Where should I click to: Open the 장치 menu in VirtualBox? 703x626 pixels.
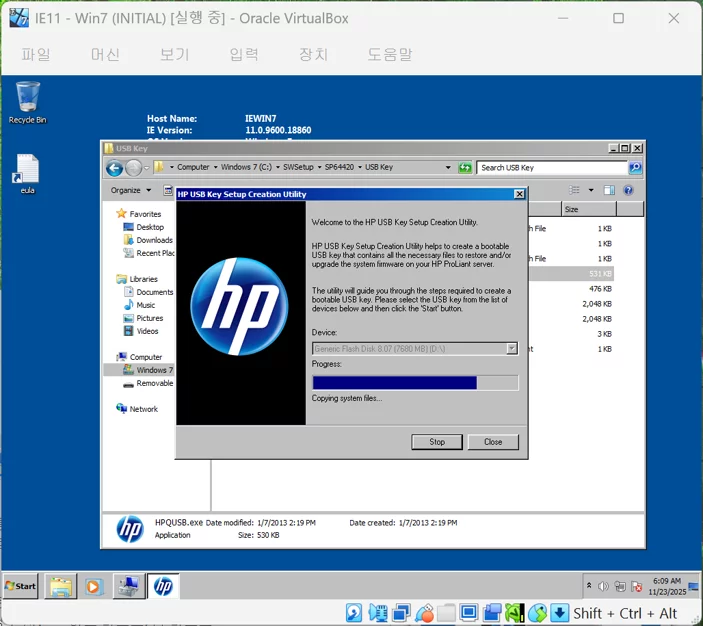[x=313, y=54]
